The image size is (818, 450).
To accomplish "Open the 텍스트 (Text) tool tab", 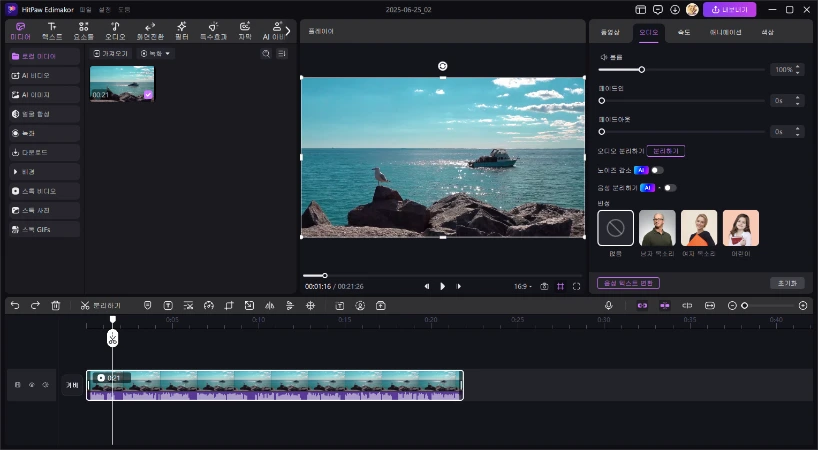I will coord(52,31).
